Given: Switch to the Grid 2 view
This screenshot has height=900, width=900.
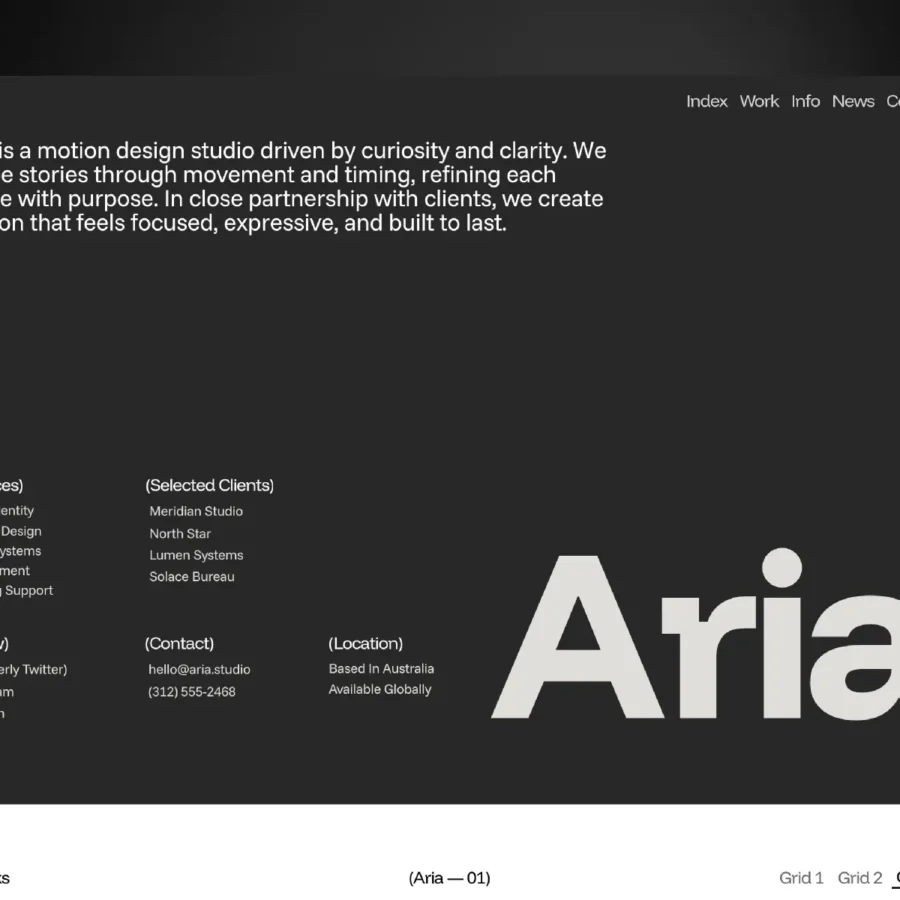Looking at the screenshot, I should coord(859,878).
